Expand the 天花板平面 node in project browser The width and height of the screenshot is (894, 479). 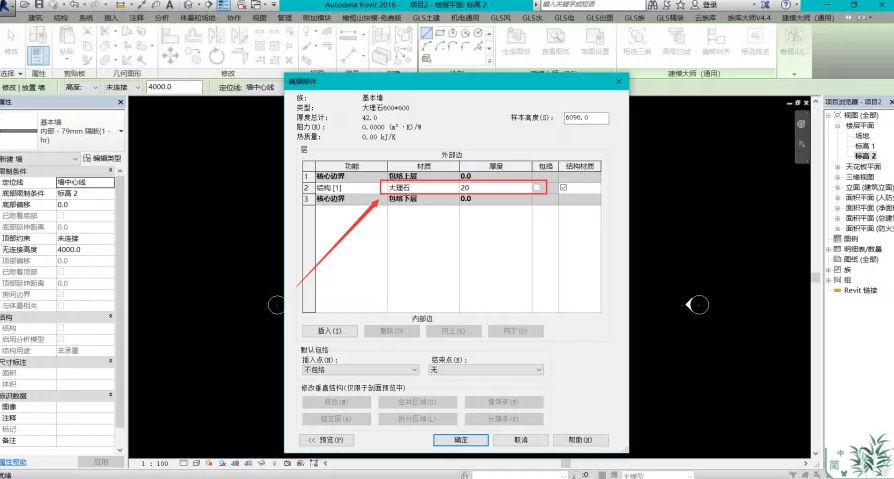(x=837, y=167)
